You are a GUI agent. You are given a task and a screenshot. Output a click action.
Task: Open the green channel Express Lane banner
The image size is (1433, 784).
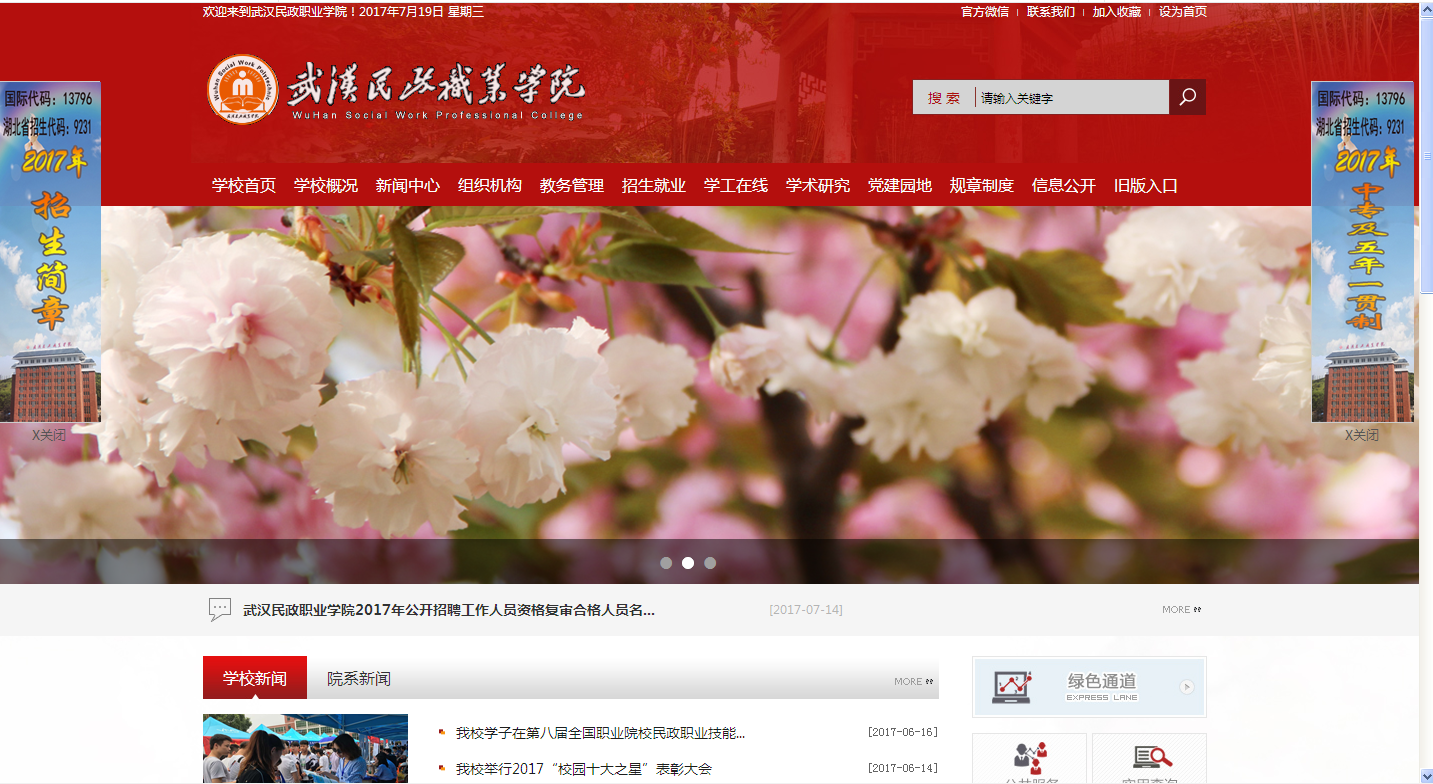[x=1089, y=687]
